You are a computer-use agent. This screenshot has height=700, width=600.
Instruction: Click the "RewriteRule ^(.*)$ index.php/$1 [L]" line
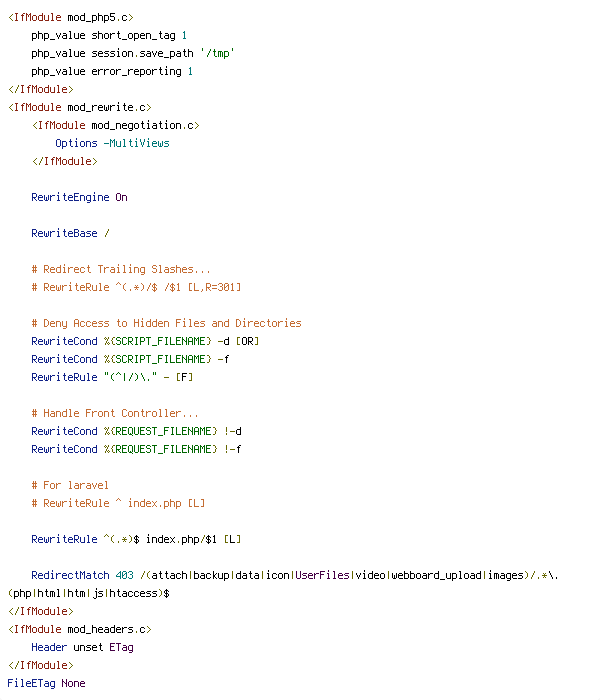point(136,539)
